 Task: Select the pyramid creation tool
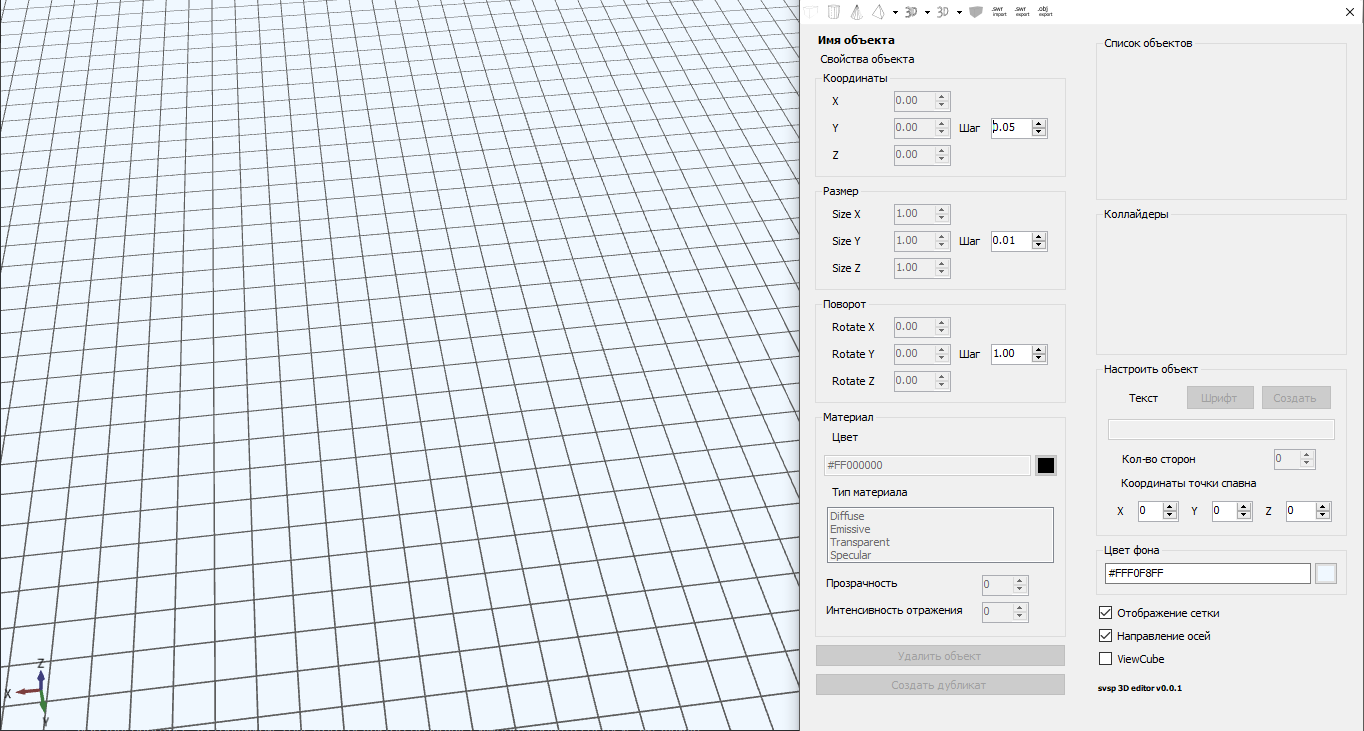coord(878,11)
